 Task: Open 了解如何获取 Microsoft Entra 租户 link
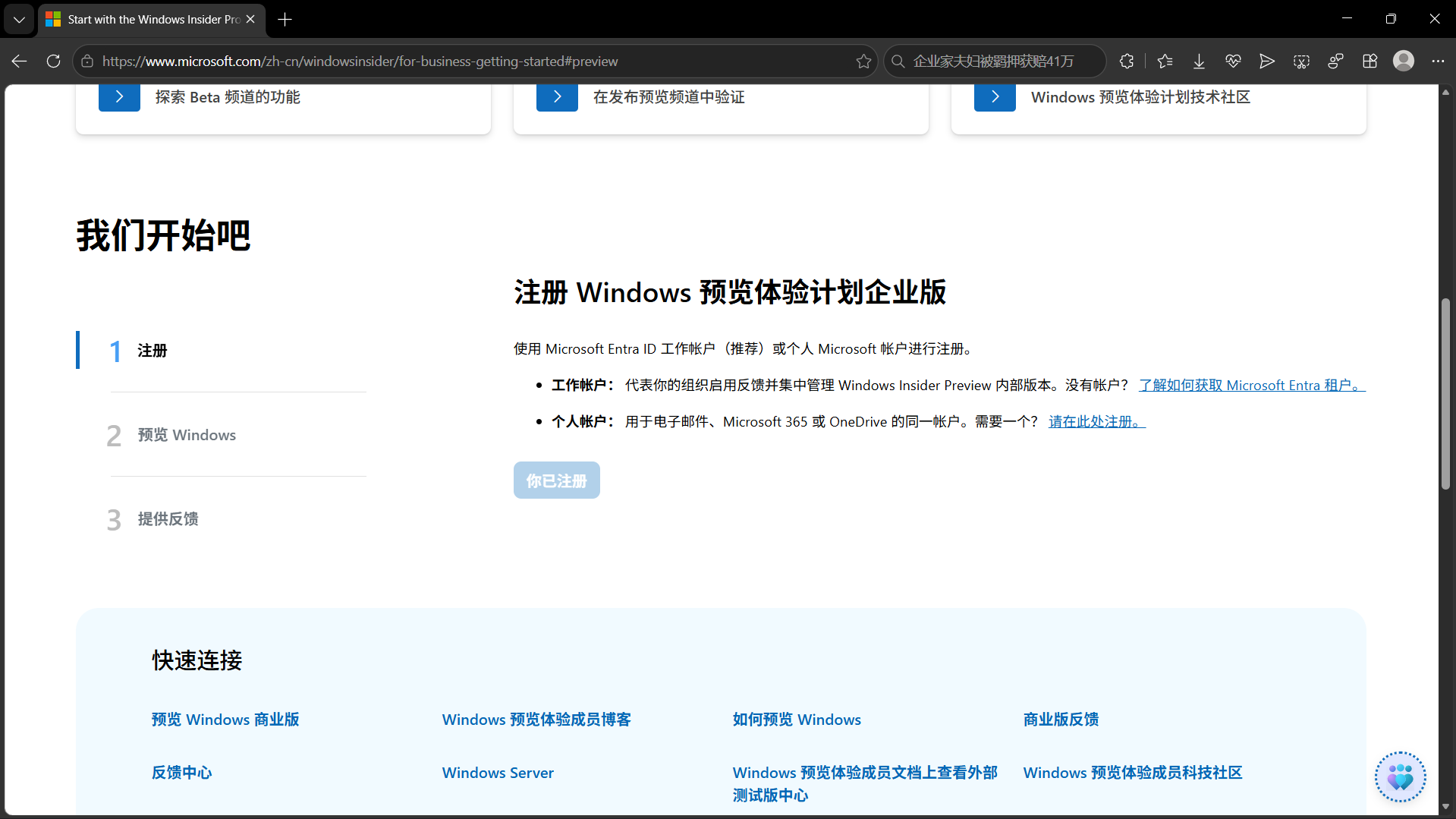coord(1252,386)
